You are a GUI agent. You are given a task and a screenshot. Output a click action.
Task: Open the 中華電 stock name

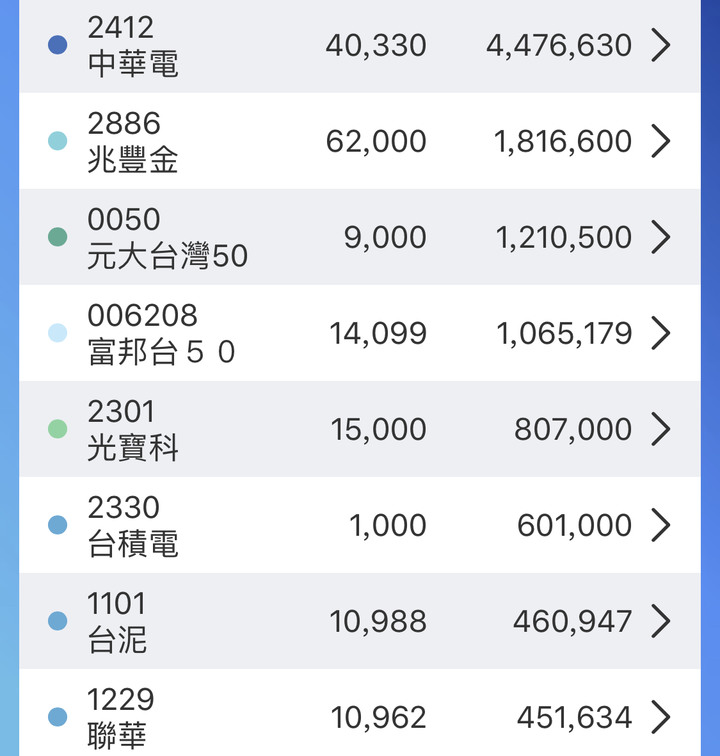[133, 64]
